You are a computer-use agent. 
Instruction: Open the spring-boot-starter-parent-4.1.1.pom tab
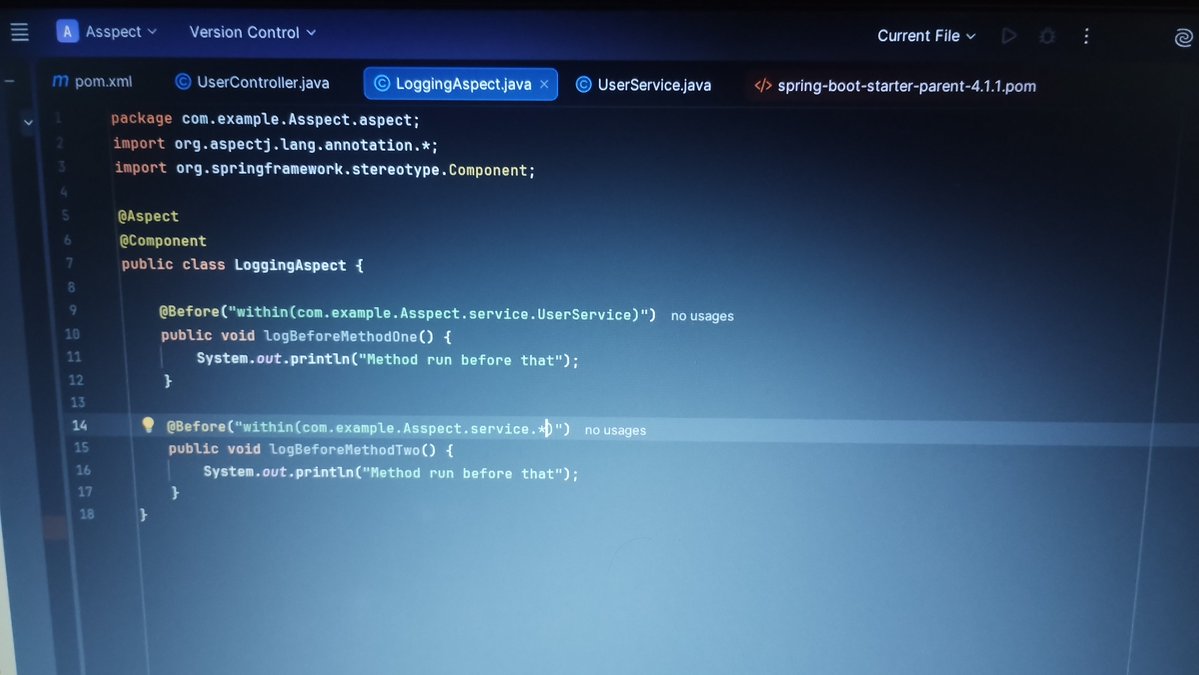pos(895,86)
